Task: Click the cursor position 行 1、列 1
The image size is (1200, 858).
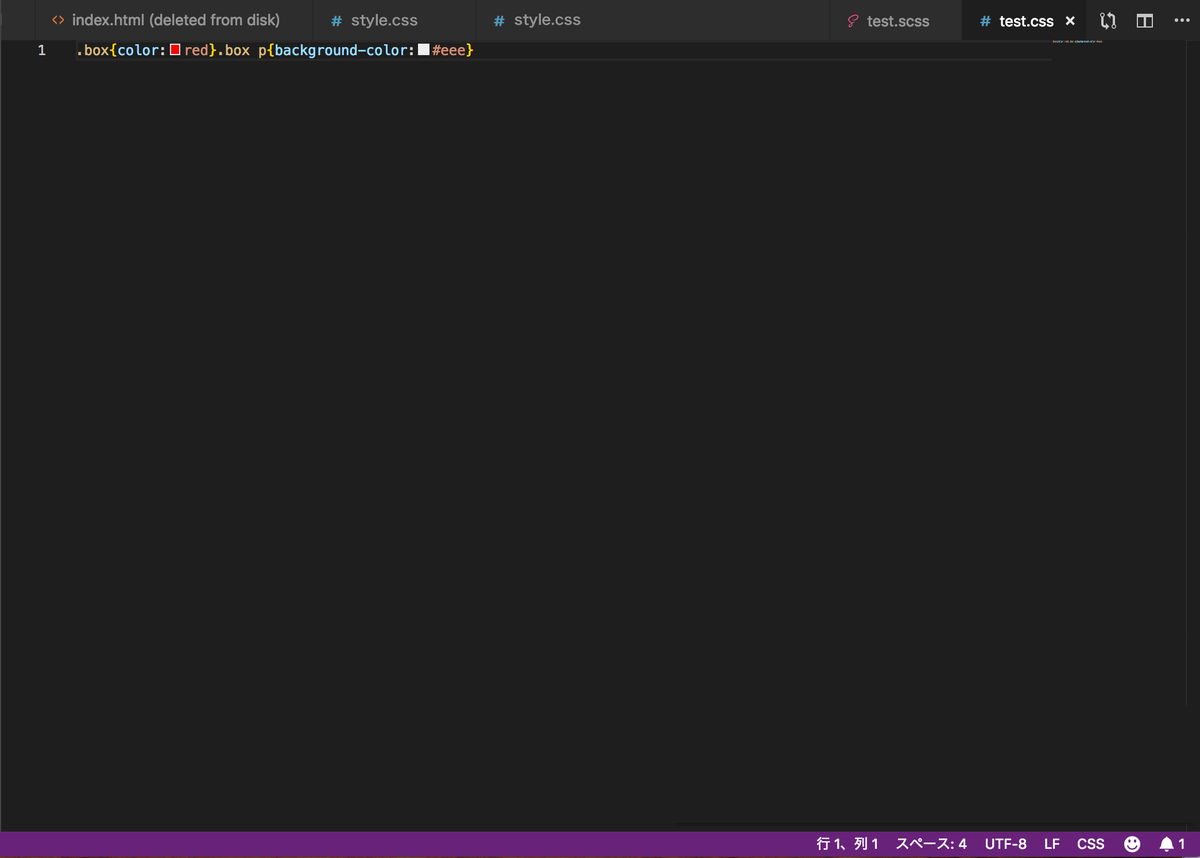Action: click(x=847, y=844)
